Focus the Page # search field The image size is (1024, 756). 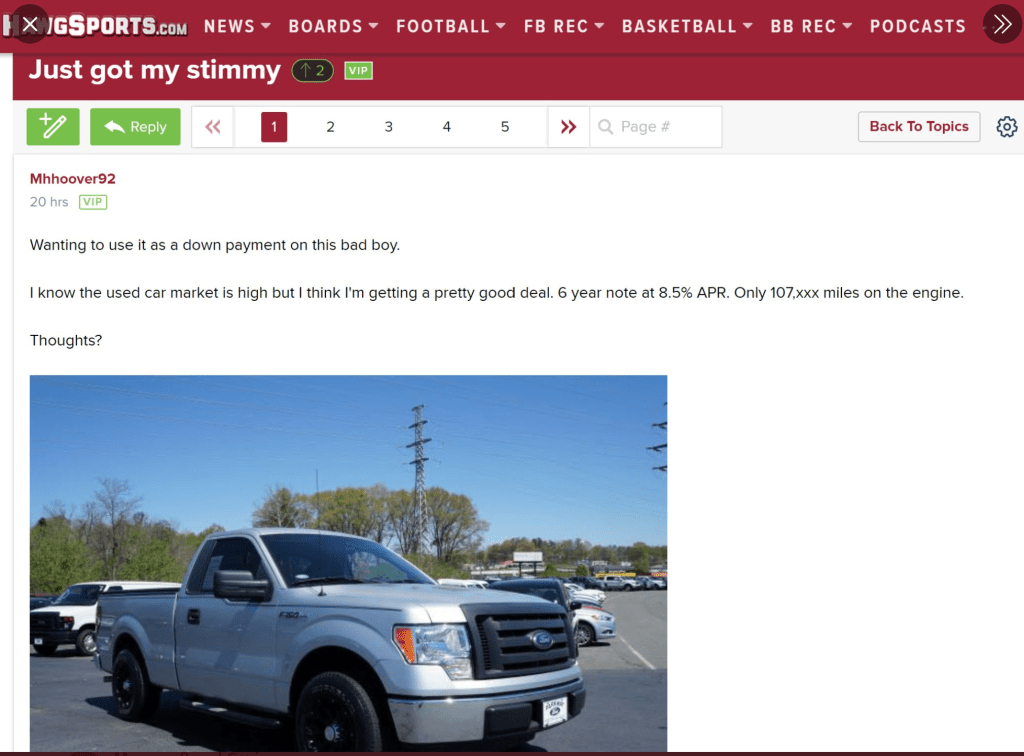pyautogui.click(x=656, y=127)
